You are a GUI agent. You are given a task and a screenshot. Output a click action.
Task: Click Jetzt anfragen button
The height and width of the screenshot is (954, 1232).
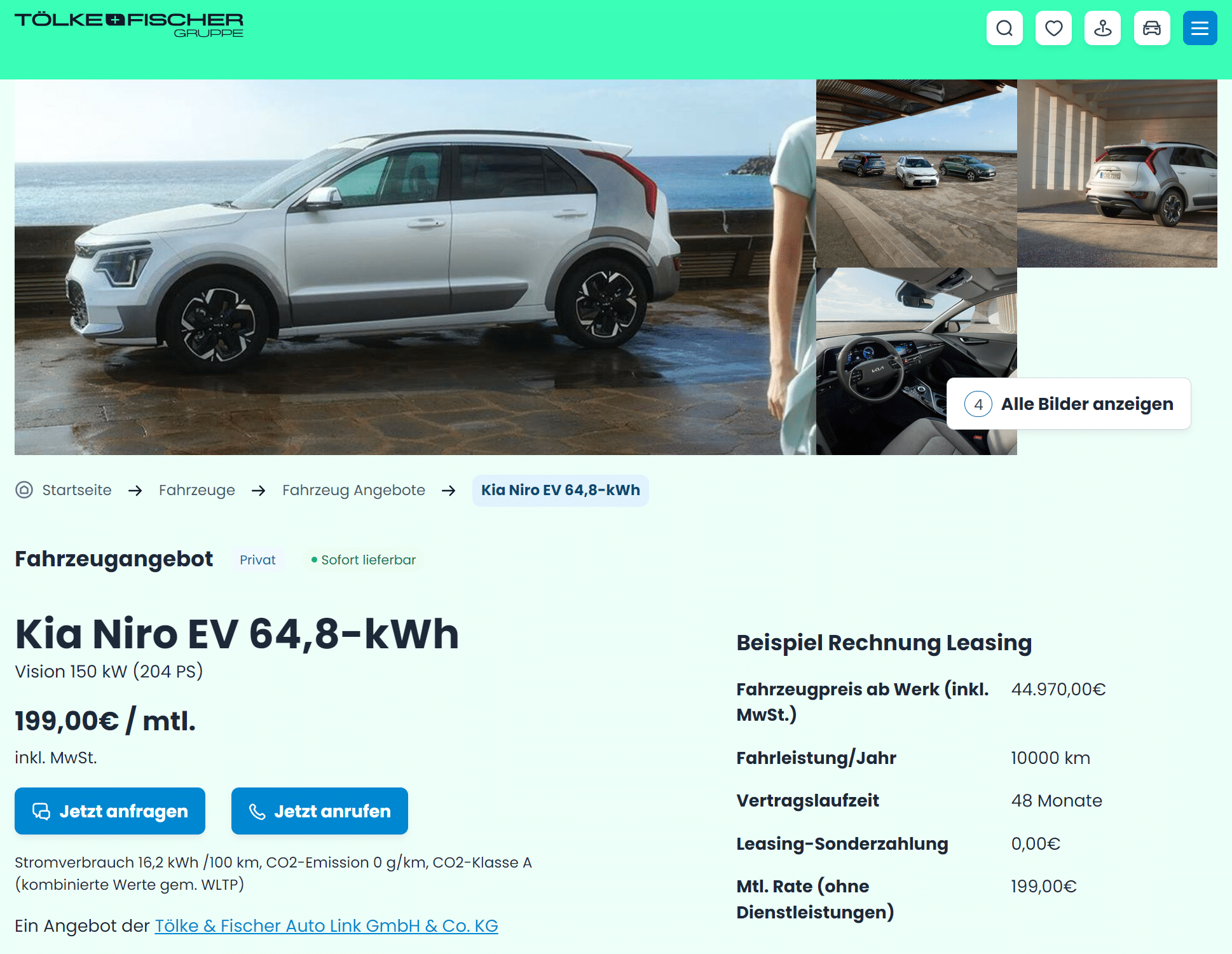pyautogui.click(x=110, y=811)
